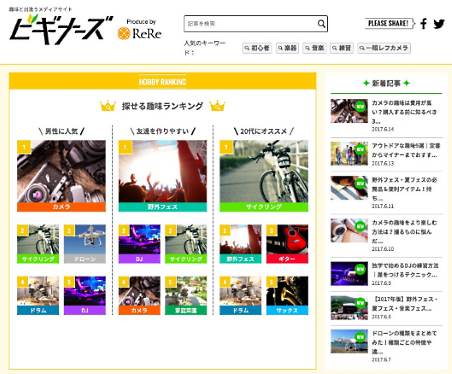Image resolution: width=452 pixels, height=374 pixels.
Task: Open the カメラ card ranked first under 男性に人気
Action: pos(61,176)
